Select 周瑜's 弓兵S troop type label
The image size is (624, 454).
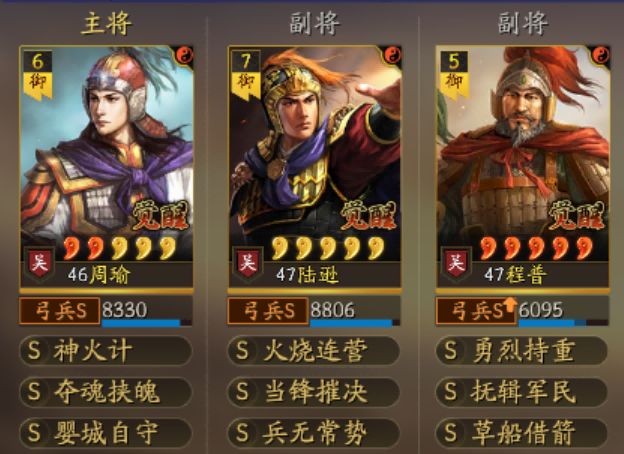pos(60,311)
